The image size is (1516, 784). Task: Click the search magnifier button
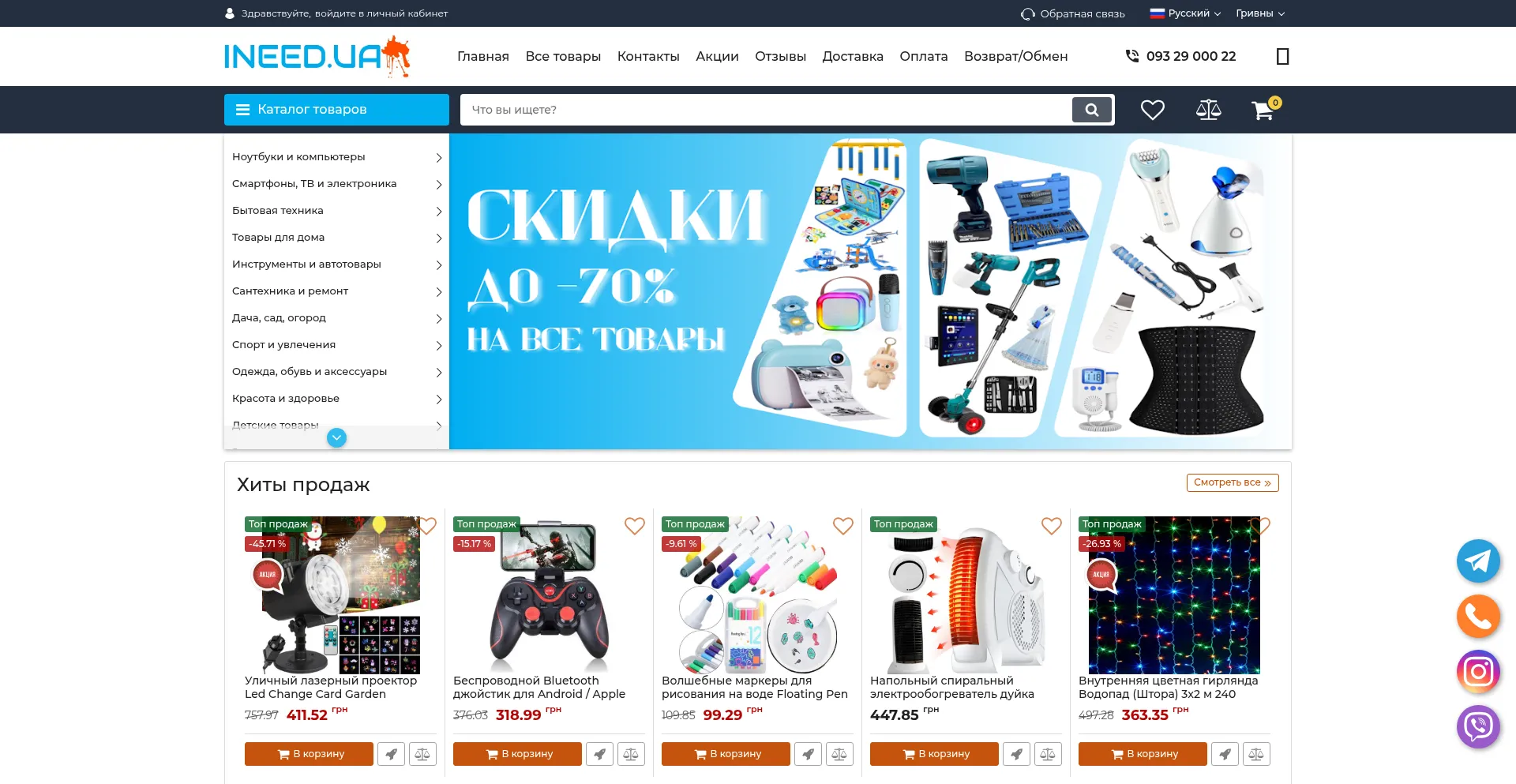(1092, 110)
